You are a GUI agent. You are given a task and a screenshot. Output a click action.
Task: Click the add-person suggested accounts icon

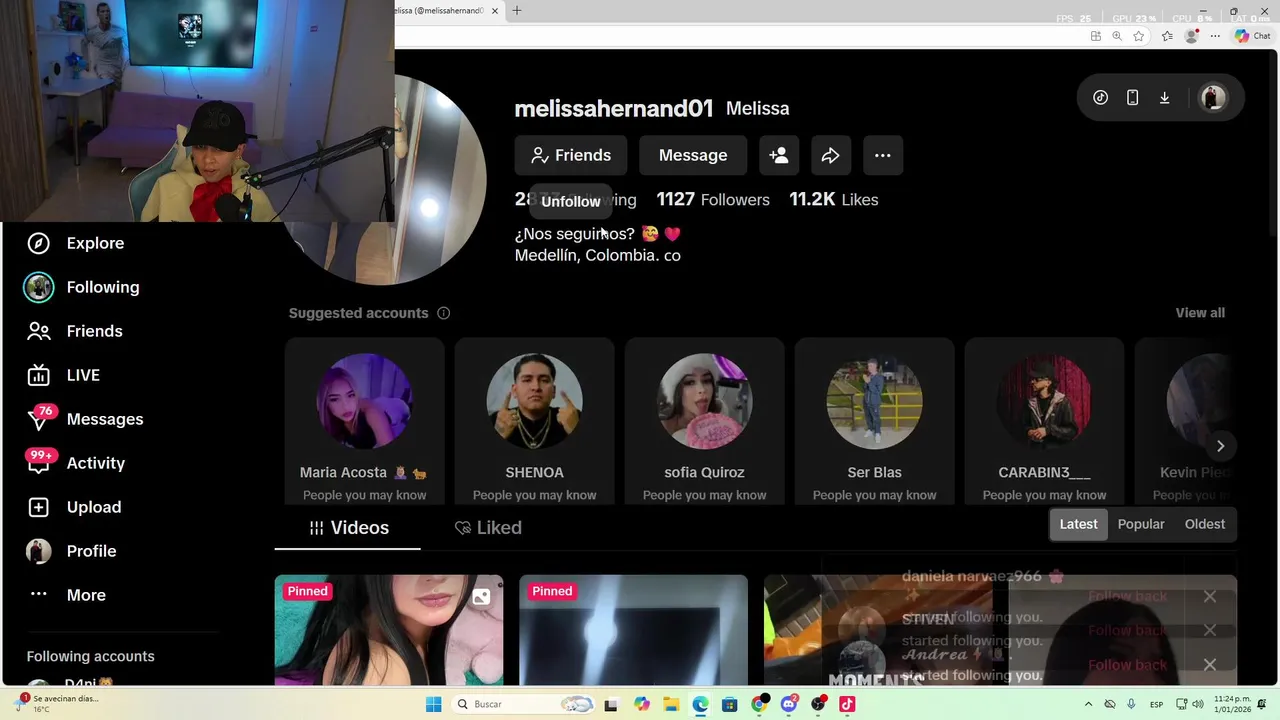[779, 155]
